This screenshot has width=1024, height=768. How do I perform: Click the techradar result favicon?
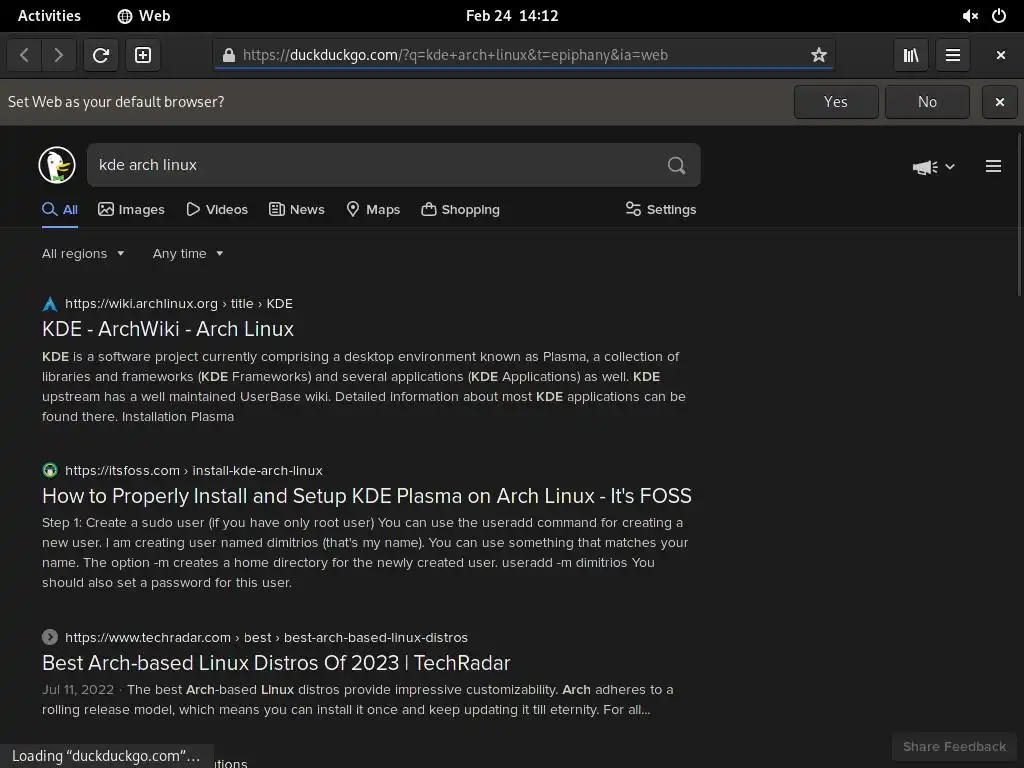click(x=50, y=637)
